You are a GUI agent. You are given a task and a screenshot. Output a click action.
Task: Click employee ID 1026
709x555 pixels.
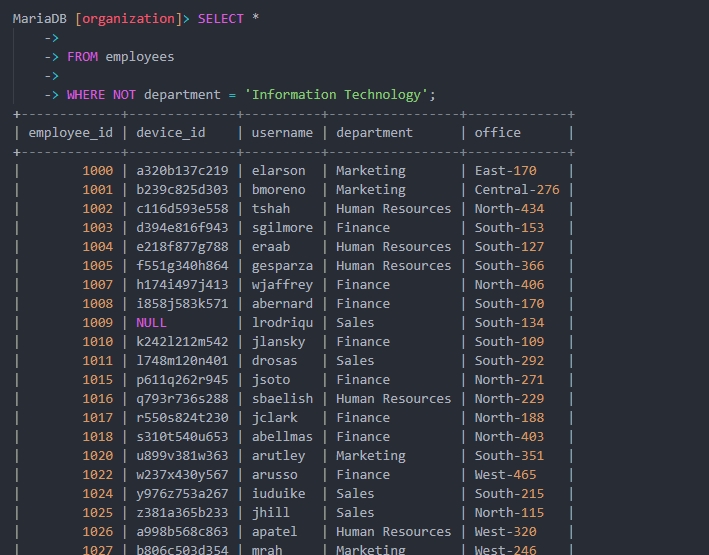98,532
